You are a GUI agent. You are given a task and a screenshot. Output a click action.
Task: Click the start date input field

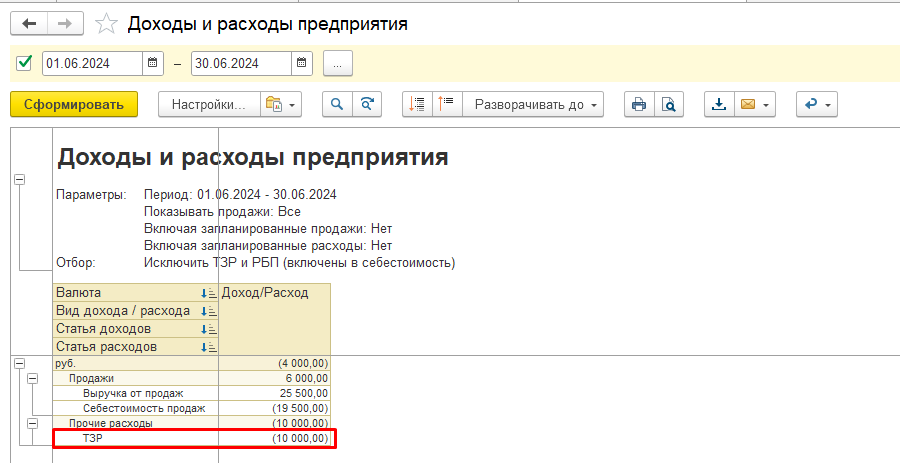point(92,63)
